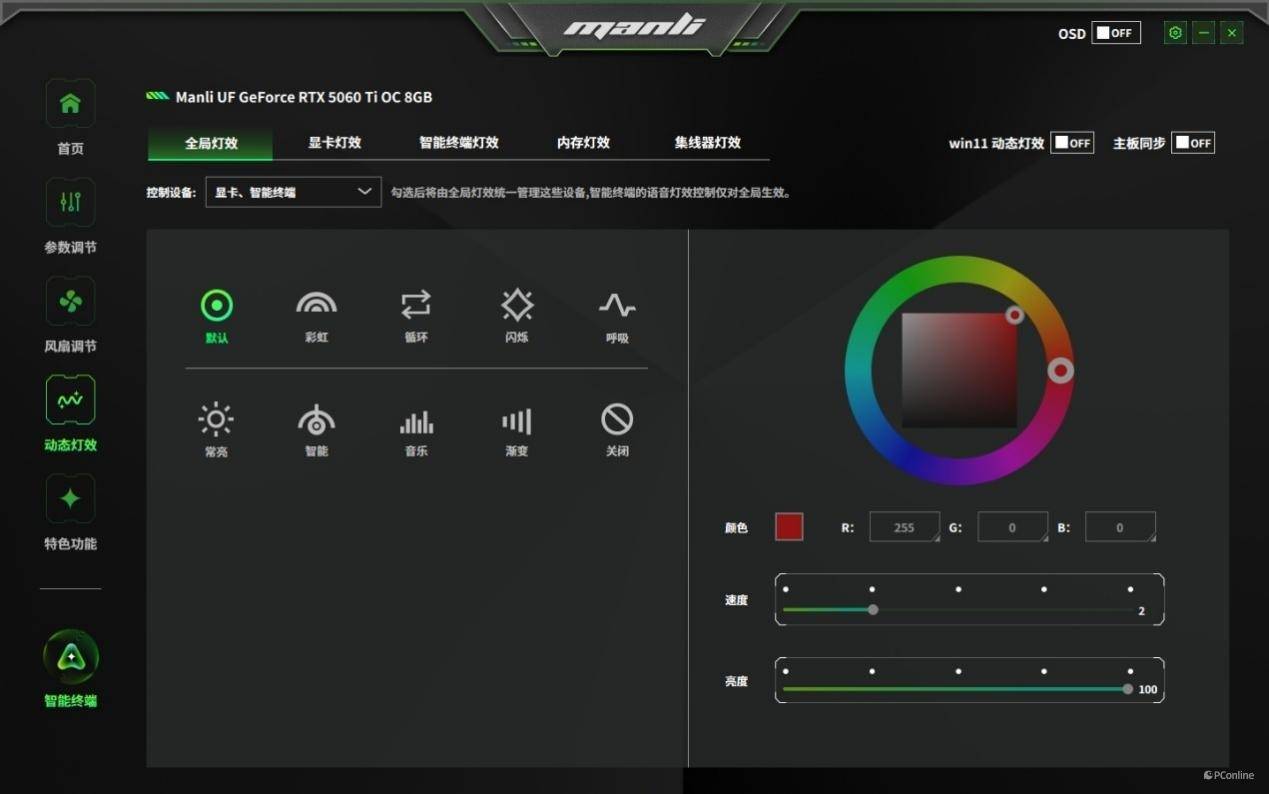Expand the 控制设备 device dropdown
This screenshot has width=1269, height=794.
(293, 192)
